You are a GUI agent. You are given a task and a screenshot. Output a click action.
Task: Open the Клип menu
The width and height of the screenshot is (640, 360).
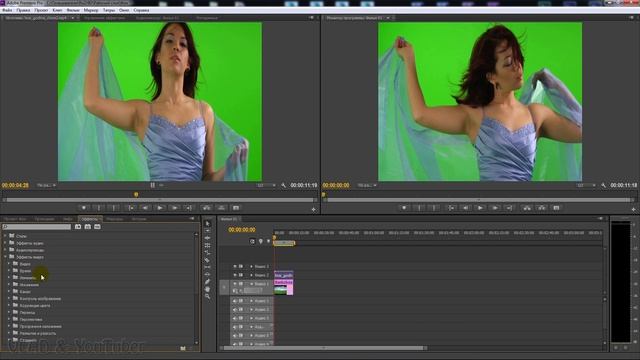[58, 10]
